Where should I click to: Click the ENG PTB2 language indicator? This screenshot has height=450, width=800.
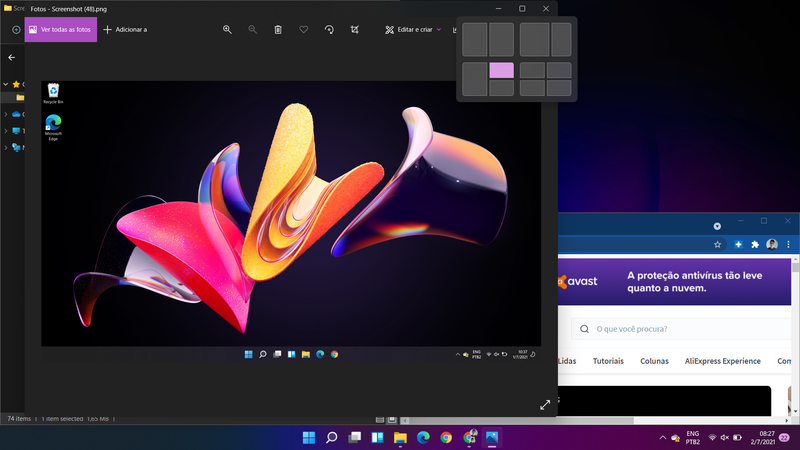[x=692, y=437]
